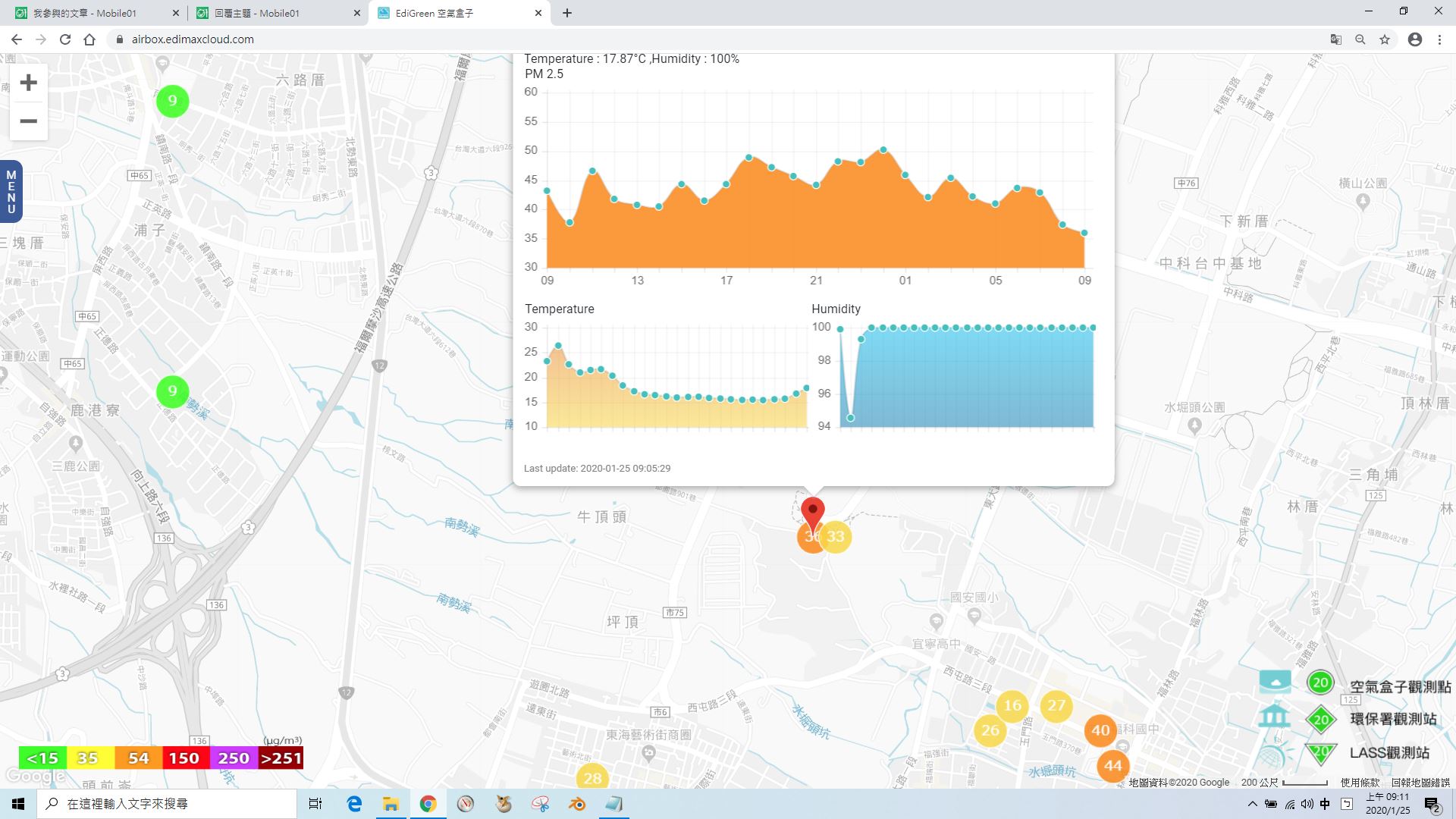Click the yellow 33 sensor marker
The width and height of the screenshot is (1456, 819).
(836, 537)
